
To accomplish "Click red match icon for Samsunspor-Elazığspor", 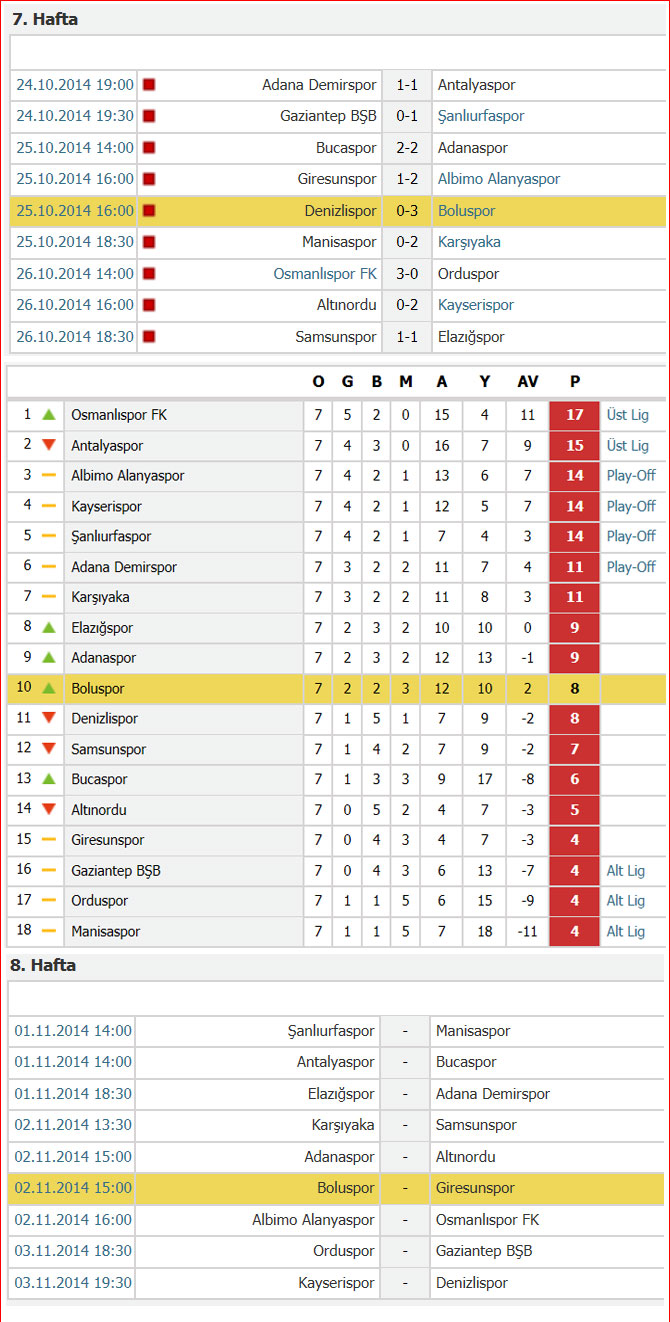I will point(149,337).
